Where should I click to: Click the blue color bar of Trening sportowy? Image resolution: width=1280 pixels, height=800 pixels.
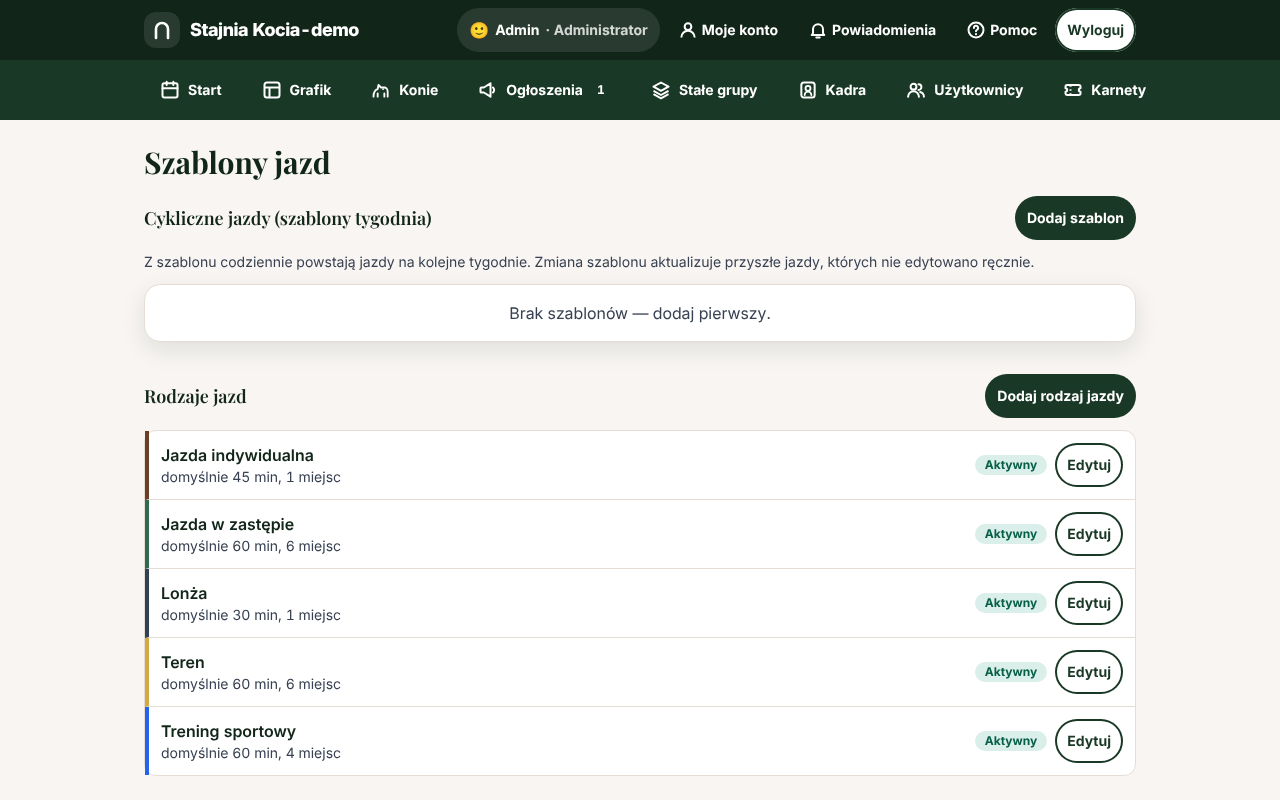click(x=147, y=741)
